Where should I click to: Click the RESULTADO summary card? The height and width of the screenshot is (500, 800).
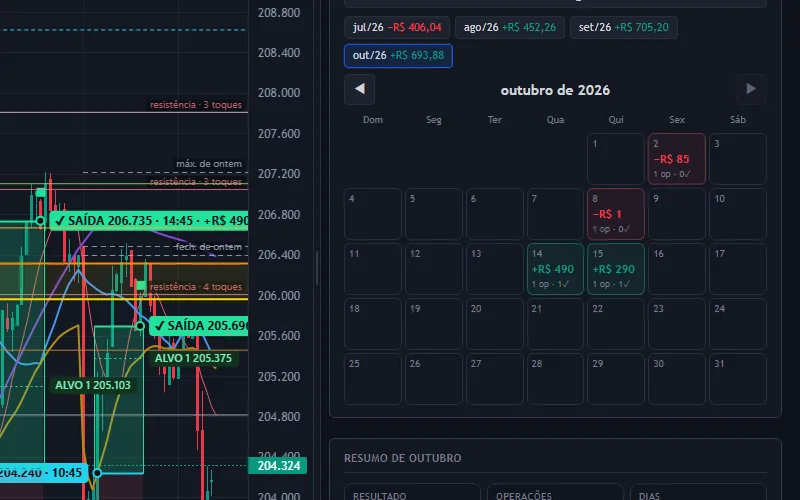tap(412, 492)
